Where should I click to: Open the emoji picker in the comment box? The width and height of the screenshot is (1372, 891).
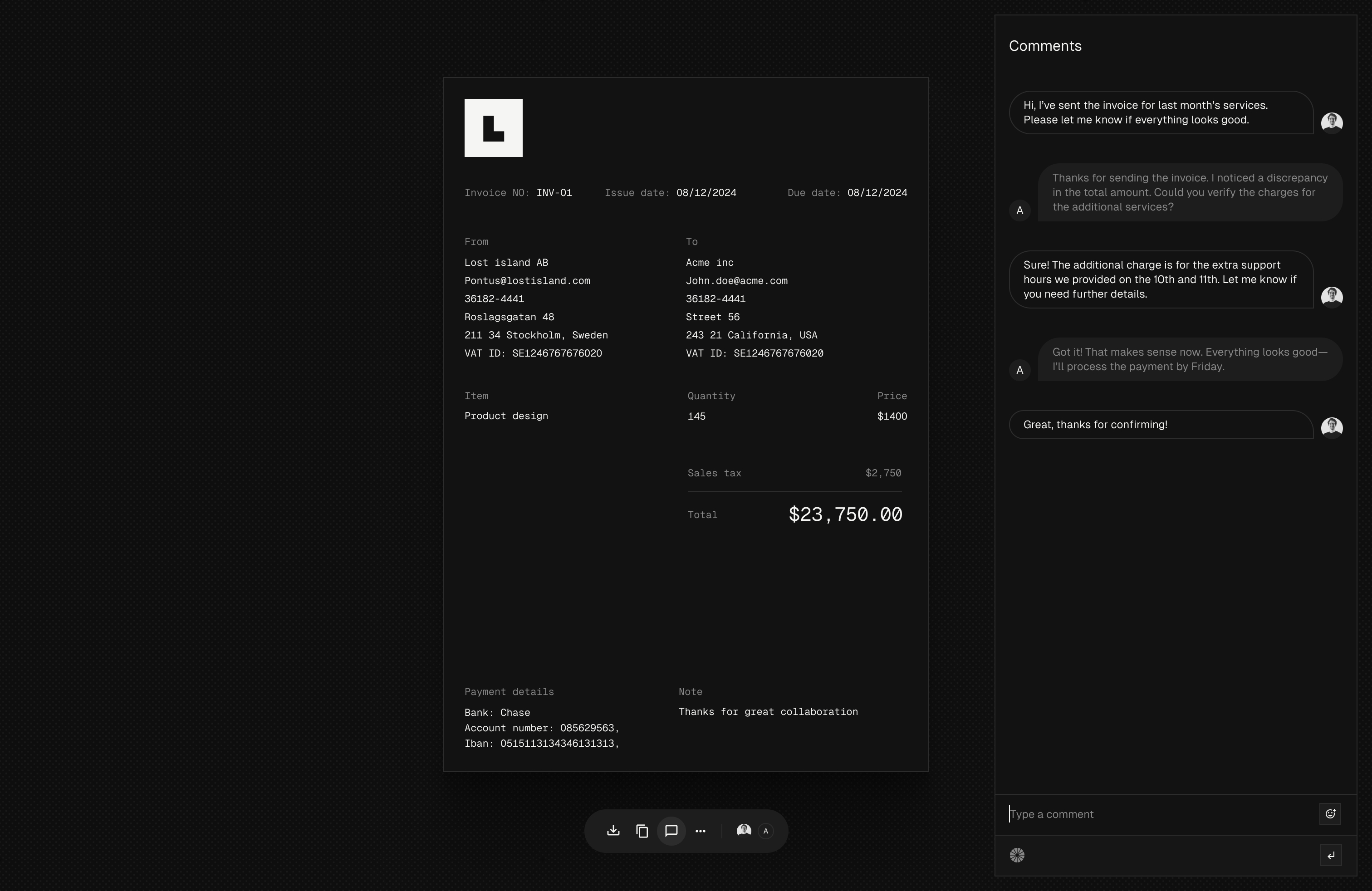coord(1331,814)
